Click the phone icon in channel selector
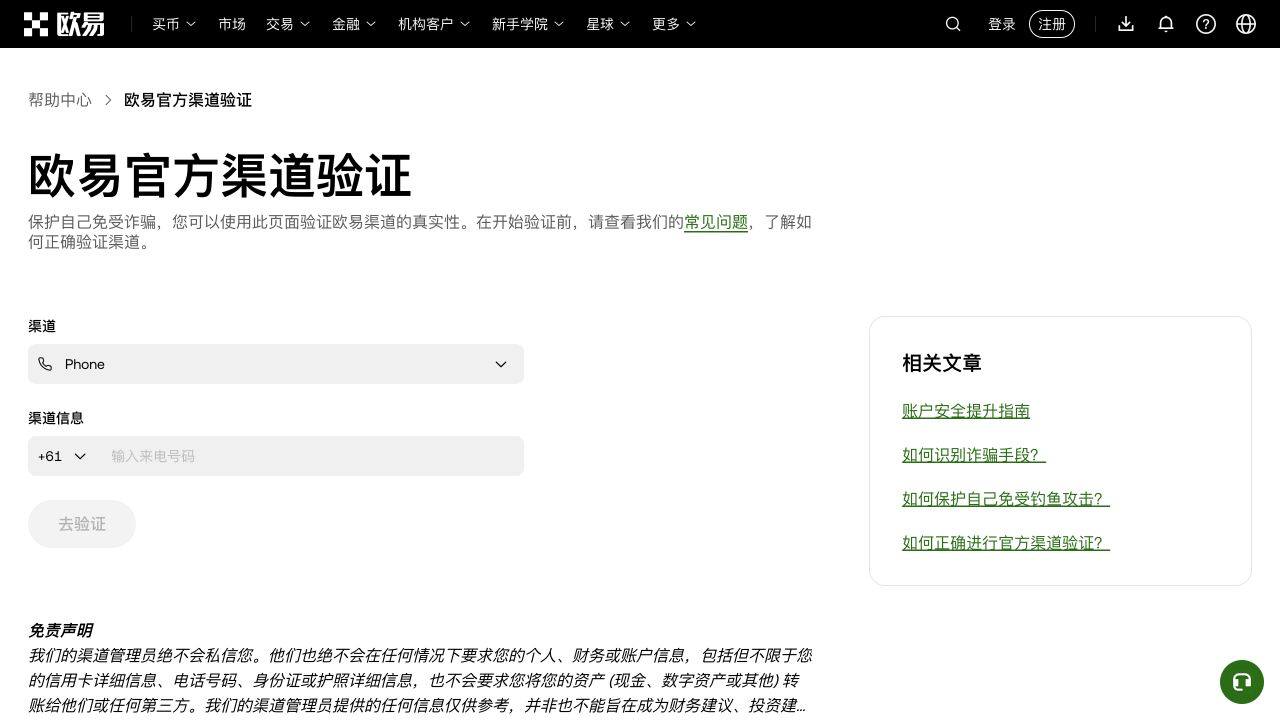1280x720 pixels. pos(45,364)
